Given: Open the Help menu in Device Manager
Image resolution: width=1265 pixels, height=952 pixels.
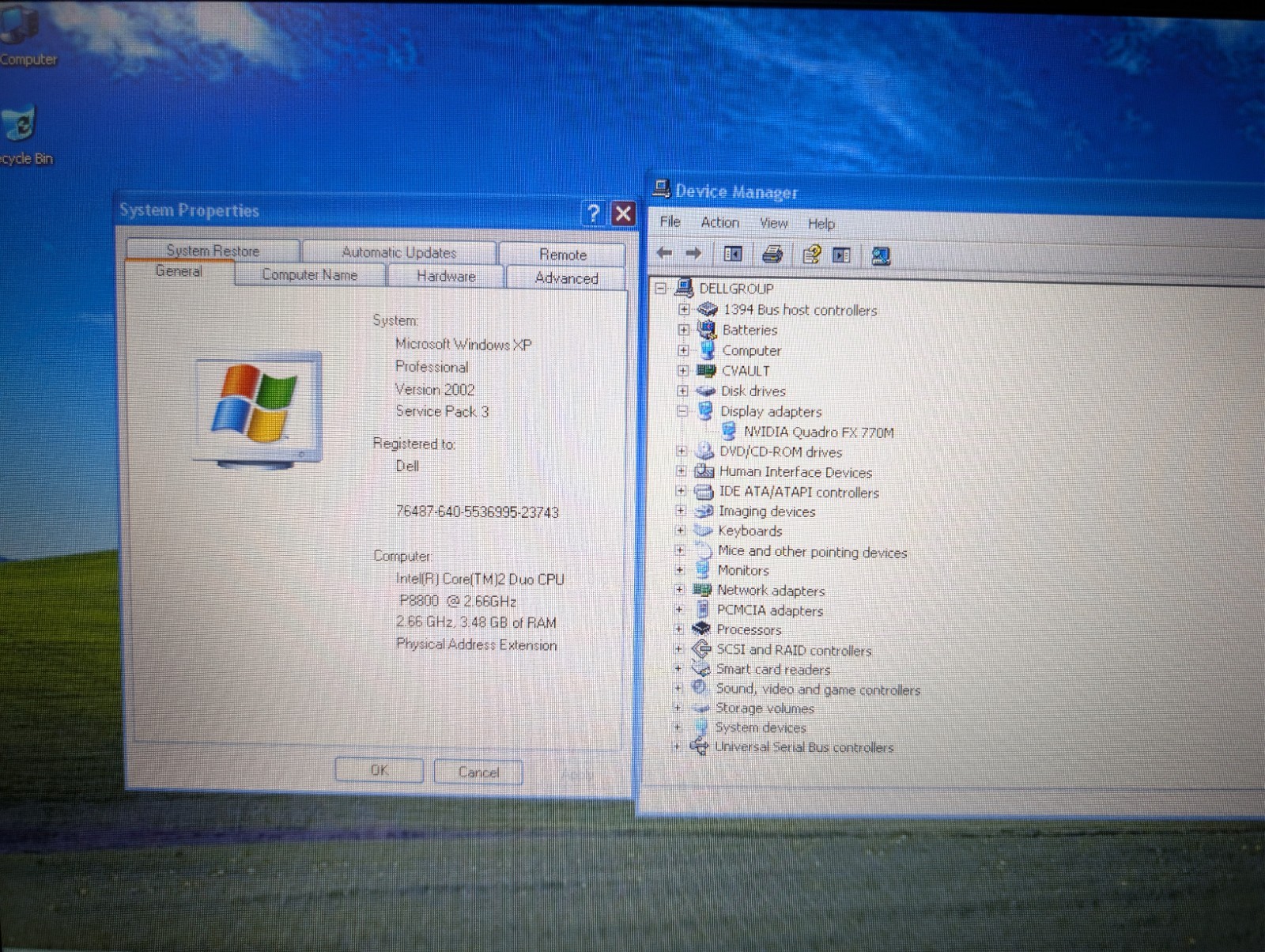Looking at the screenshot, I should coord(821,224).
